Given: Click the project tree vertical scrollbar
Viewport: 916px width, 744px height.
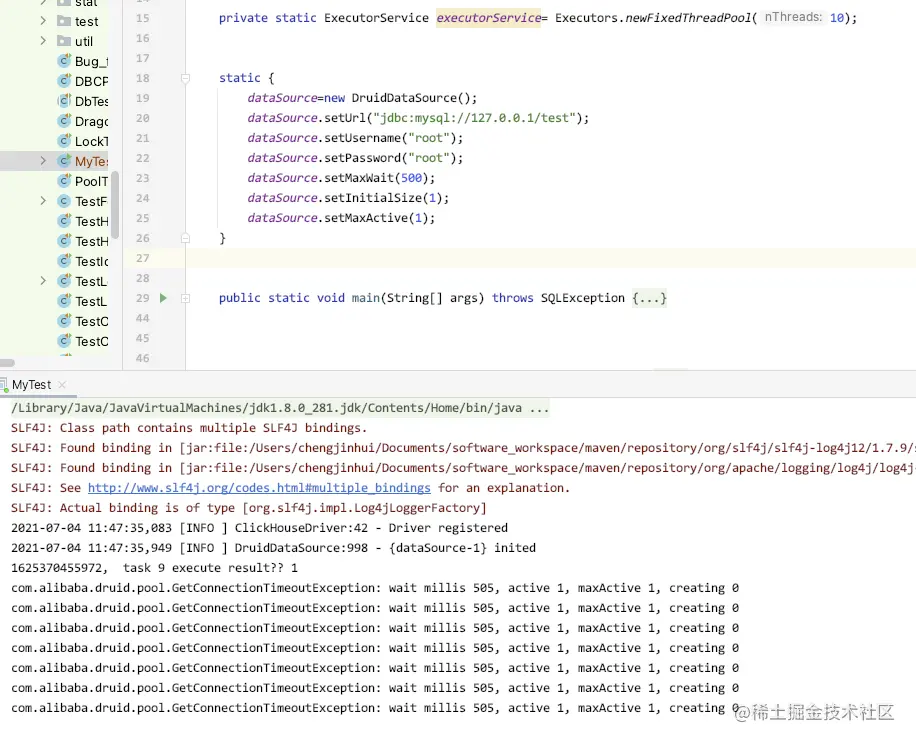Looking at the screenshot, I should coord(115,204).
